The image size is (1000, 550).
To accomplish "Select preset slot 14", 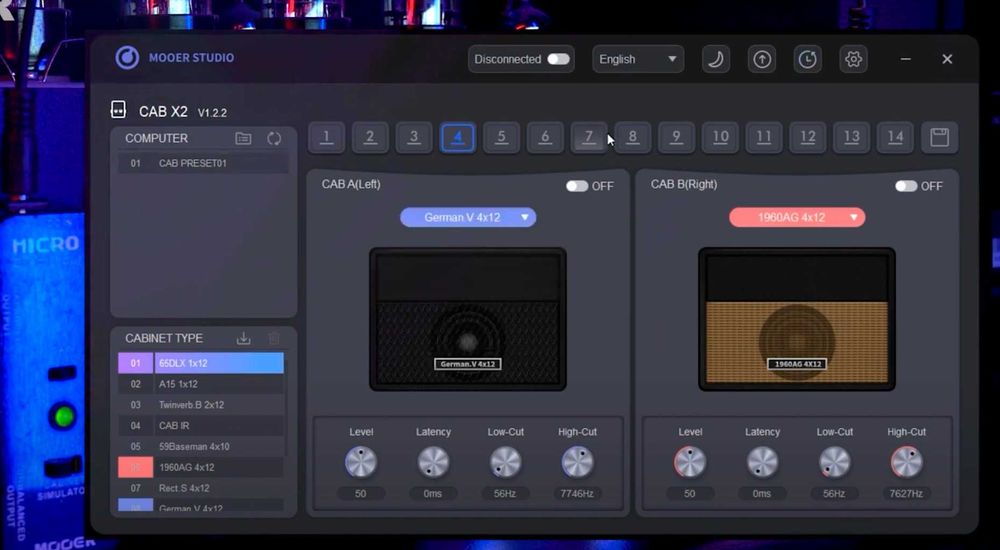I will (895, 137).
